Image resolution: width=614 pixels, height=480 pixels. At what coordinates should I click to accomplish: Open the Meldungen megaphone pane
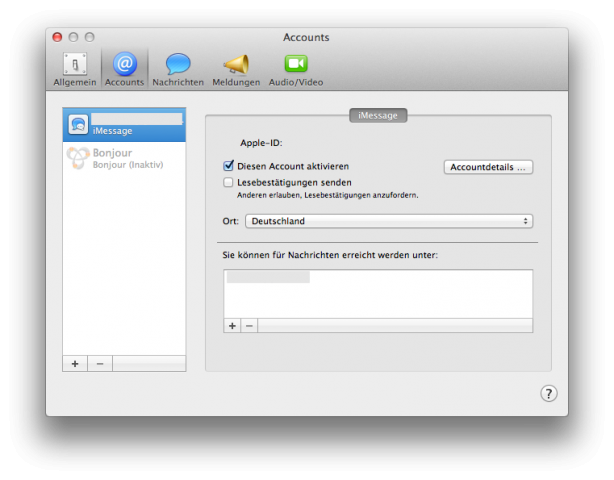pyautogui.click(x=236, y=67)
